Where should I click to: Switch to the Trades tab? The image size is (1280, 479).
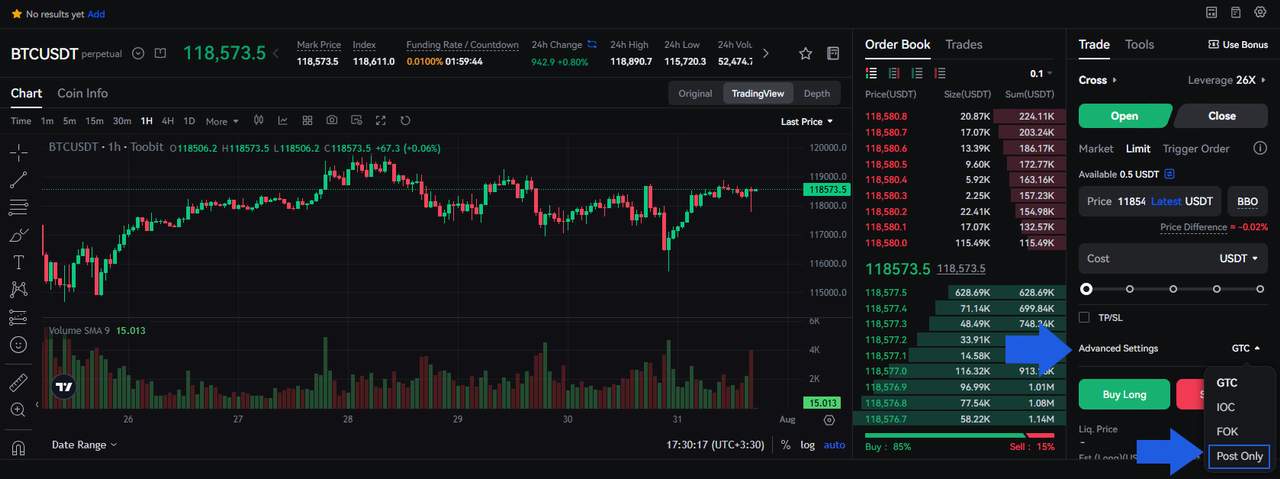[964, 44]
